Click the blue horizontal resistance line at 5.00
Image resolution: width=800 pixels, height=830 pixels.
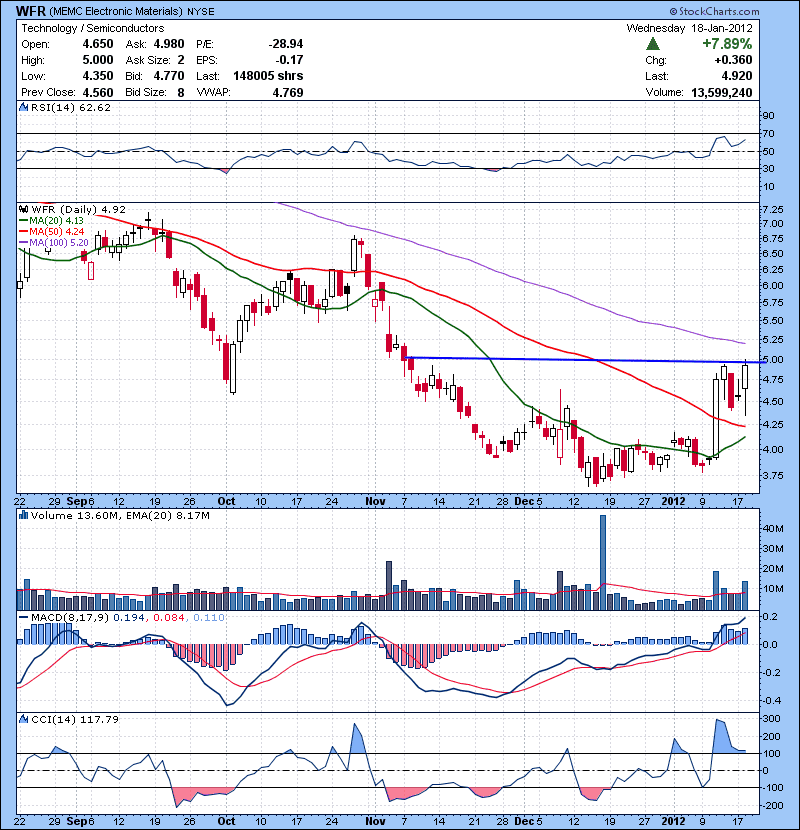[585, 360]
